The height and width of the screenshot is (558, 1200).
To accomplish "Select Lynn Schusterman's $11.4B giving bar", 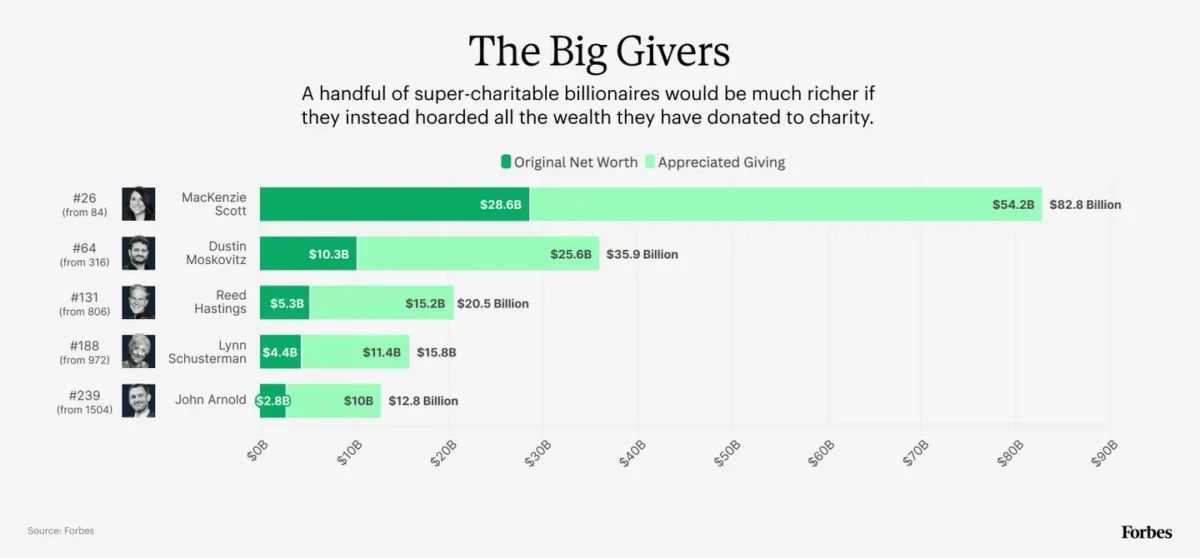I will point(355,351).
